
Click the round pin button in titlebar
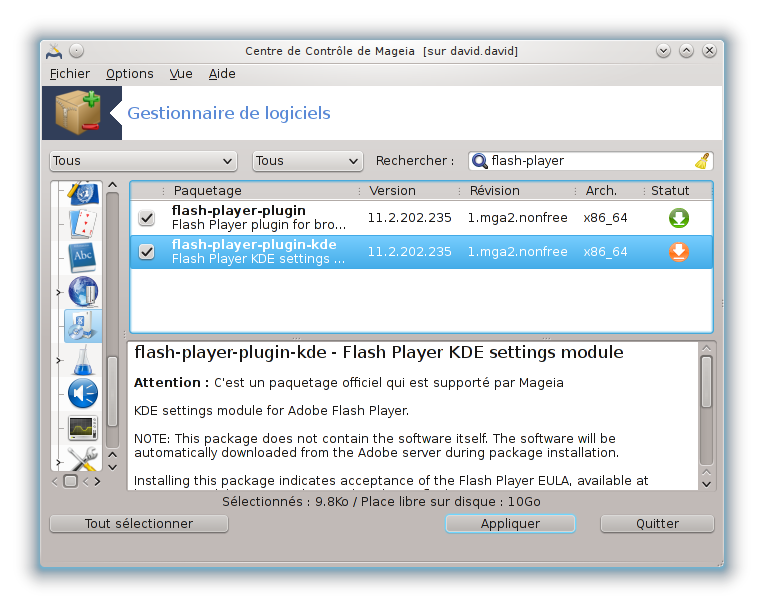[x=76, y=51]
